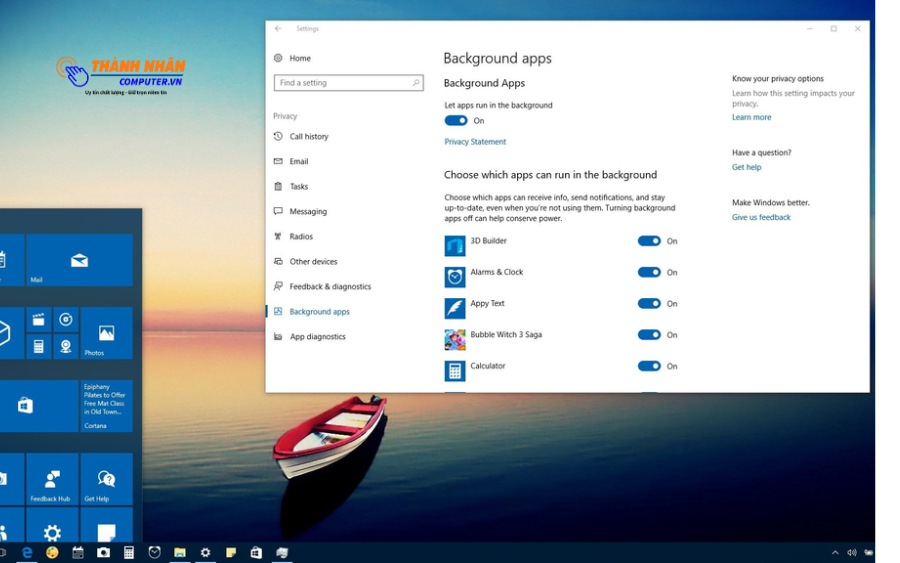Open Microsoft Edge from the taskbar

tap(27, 552)
